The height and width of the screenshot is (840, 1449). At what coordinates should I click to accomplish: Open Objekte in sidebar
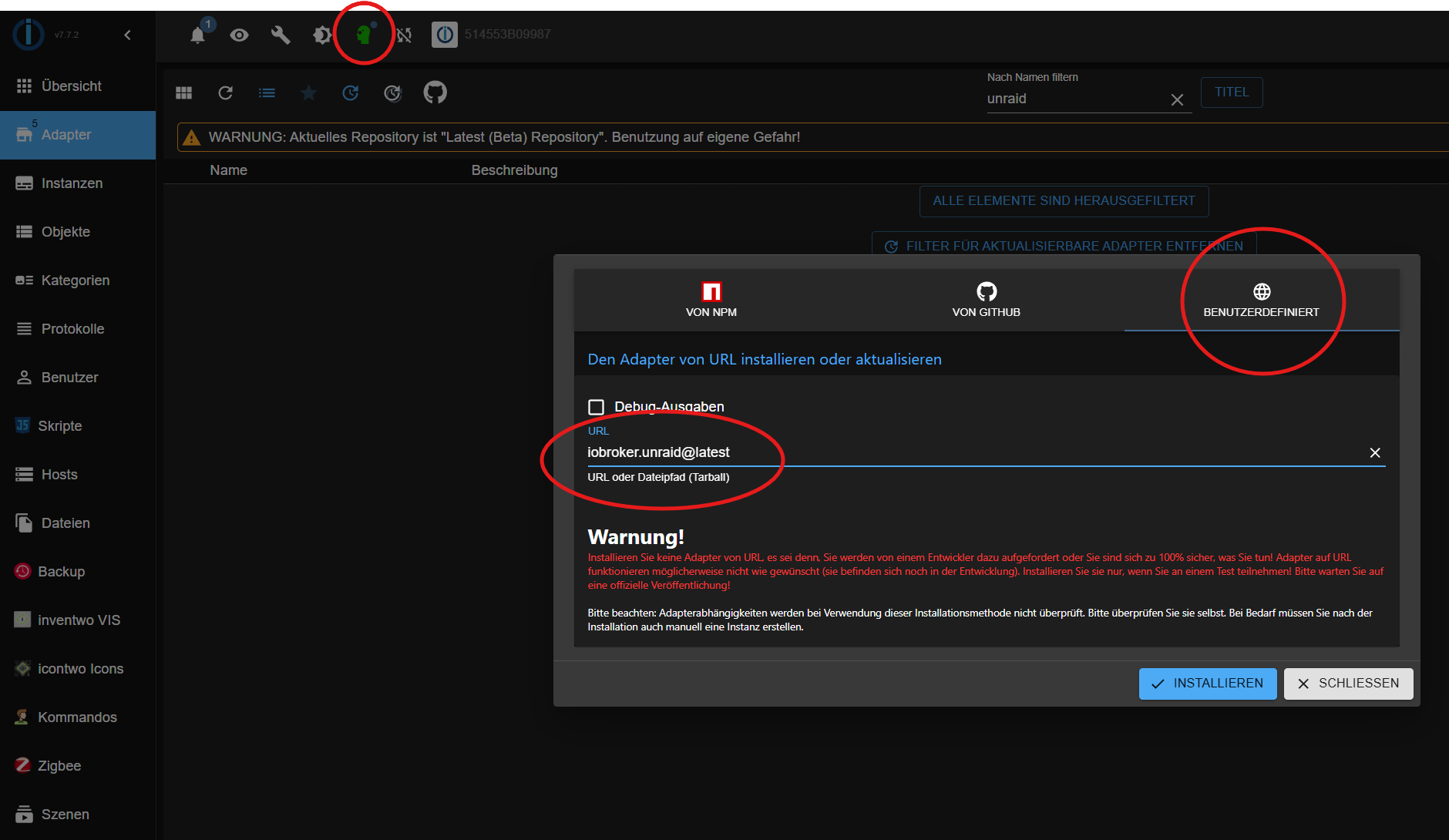tap(78, 232)
